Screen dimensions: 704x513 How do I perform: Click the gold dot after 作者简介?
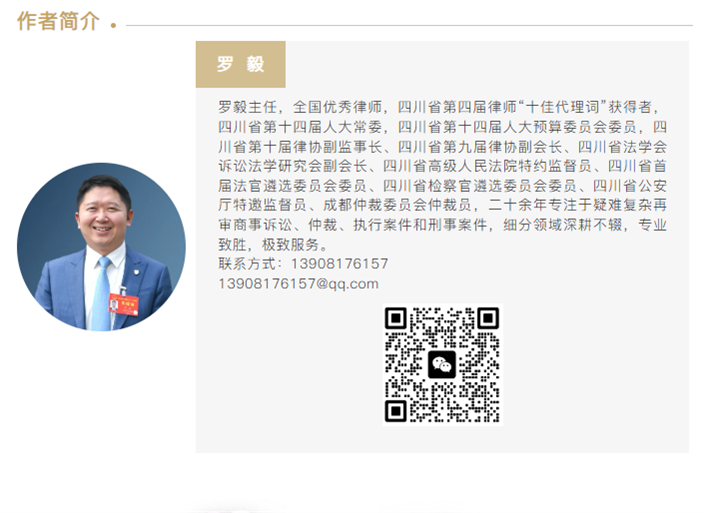click(x=113, y=25)
